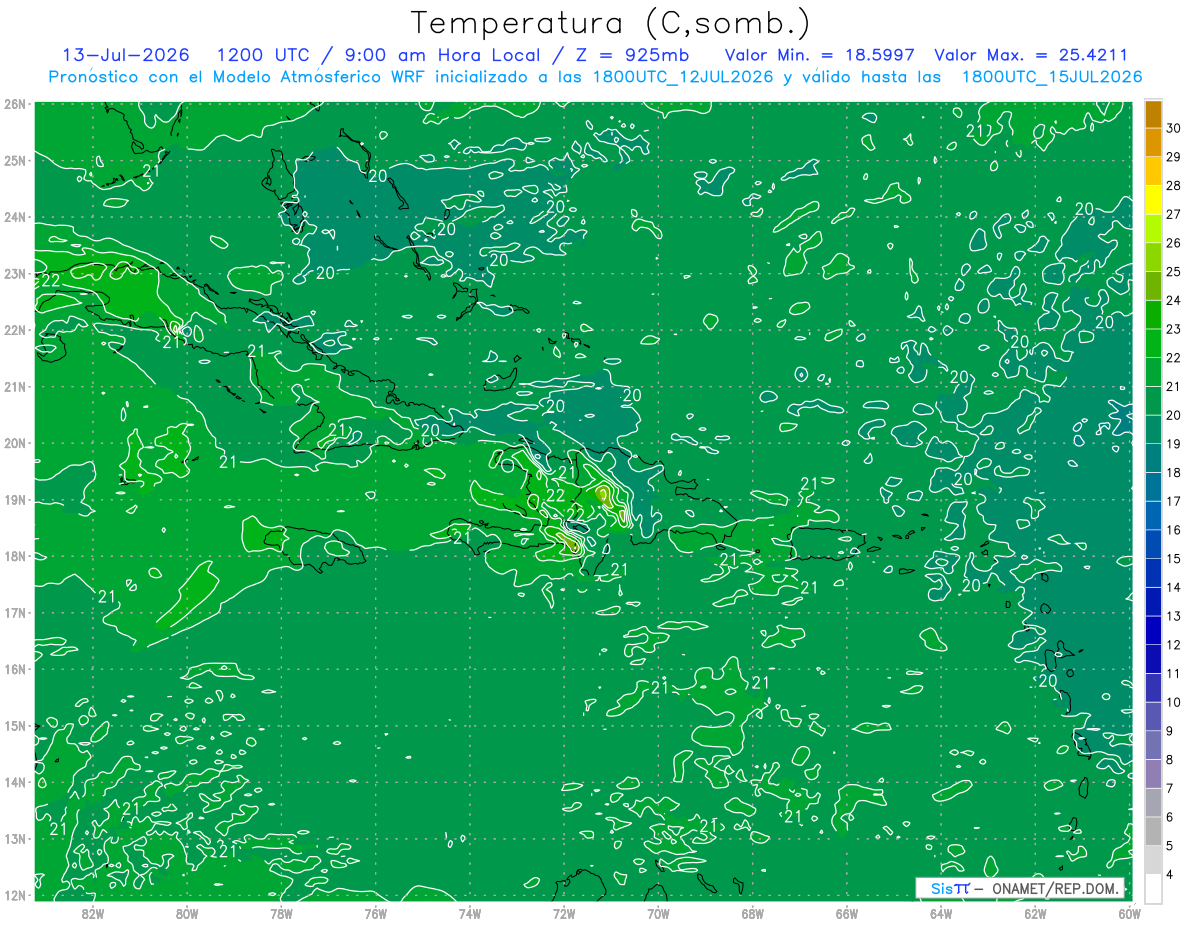Click the purple legend swatch between 8 and 9
This screenshot has width=1200, height=927.
1153,746
